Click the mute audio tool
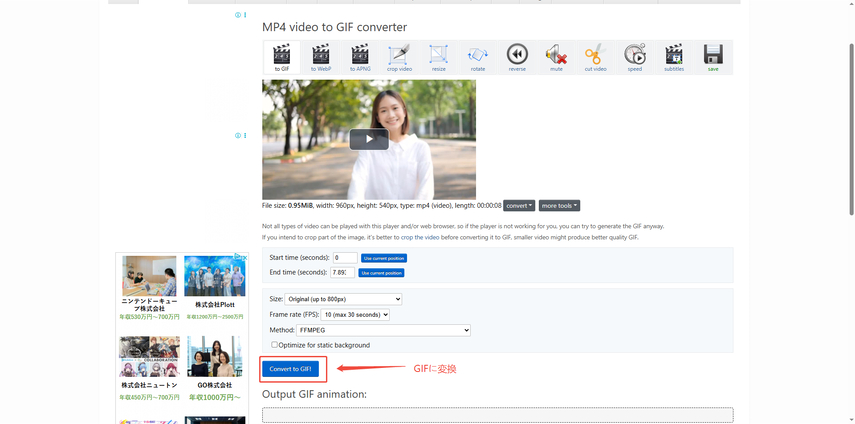 (x=556, y=57)
